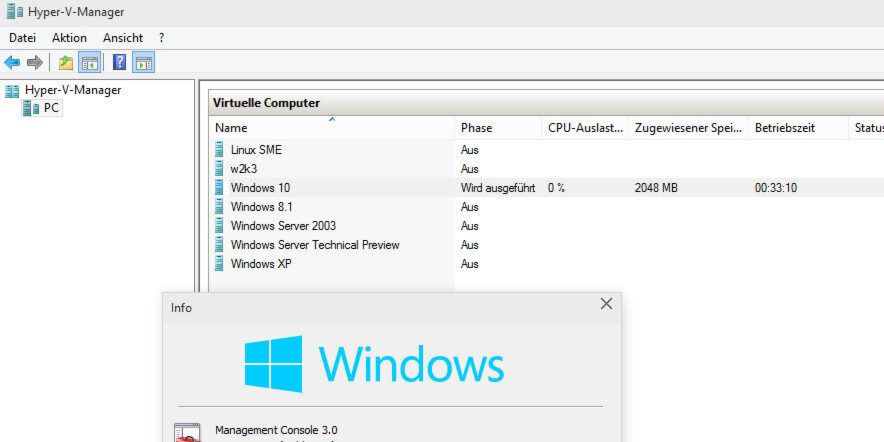
Task: Click the 2048 MB memory cell
Action: click(x=656, y=188)
